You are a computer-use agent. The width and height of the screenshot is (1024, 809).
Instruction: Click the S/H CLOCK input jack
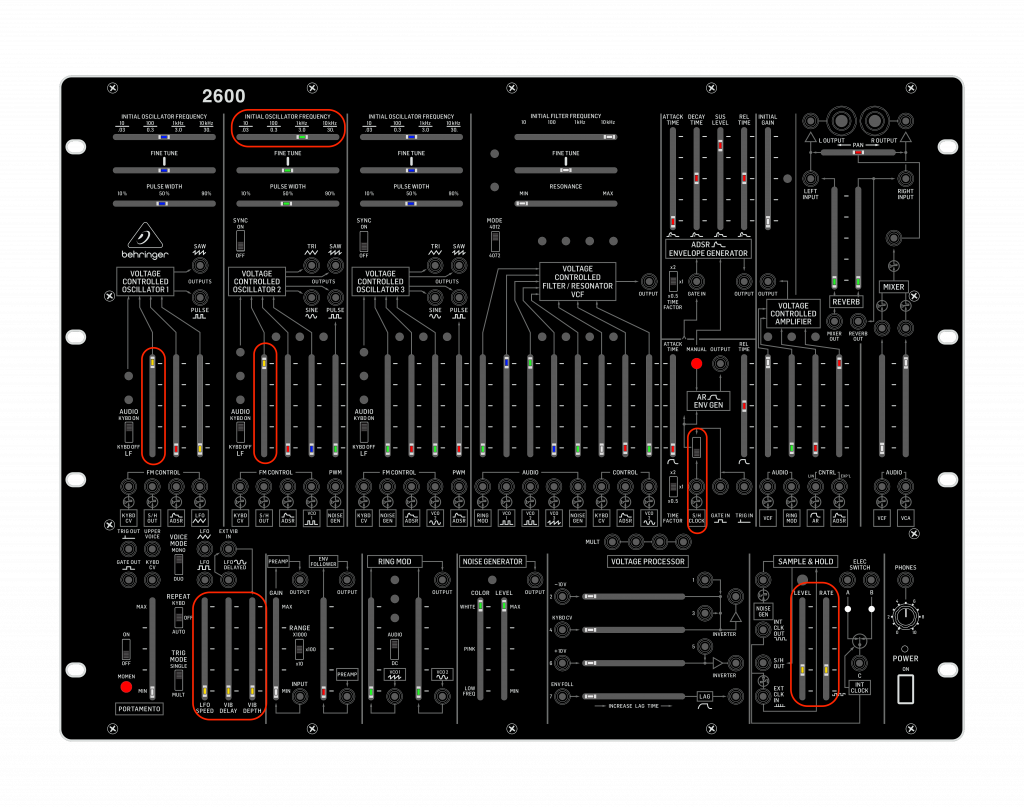[x=697, y=487]
